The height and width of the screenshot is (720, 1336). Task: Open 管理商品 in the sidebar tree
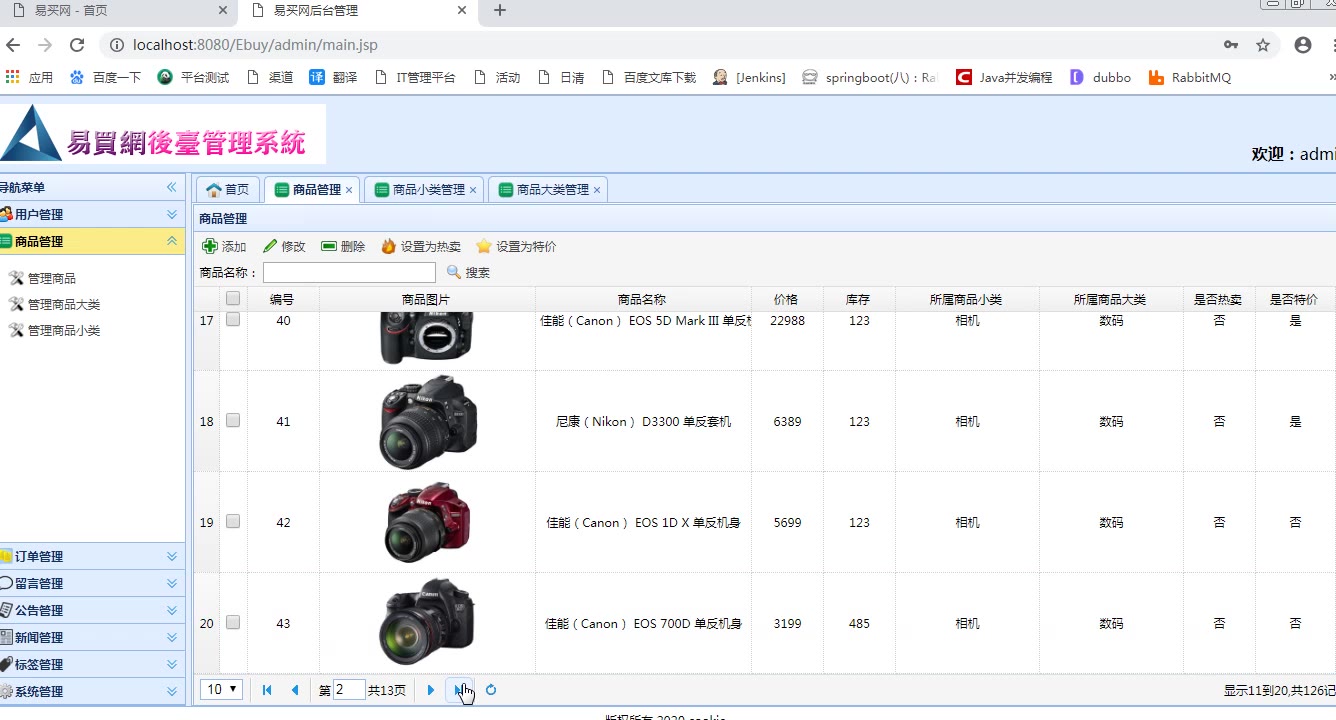pyautogui.click(x=51, y=278)
